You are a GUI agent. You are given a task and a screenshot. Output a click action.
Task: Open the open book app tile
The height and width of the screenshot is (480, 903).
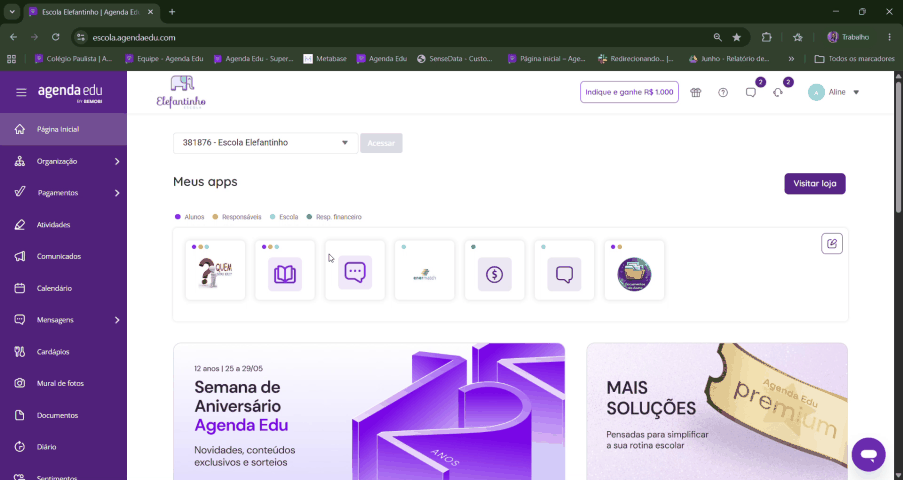coord(285,270)
